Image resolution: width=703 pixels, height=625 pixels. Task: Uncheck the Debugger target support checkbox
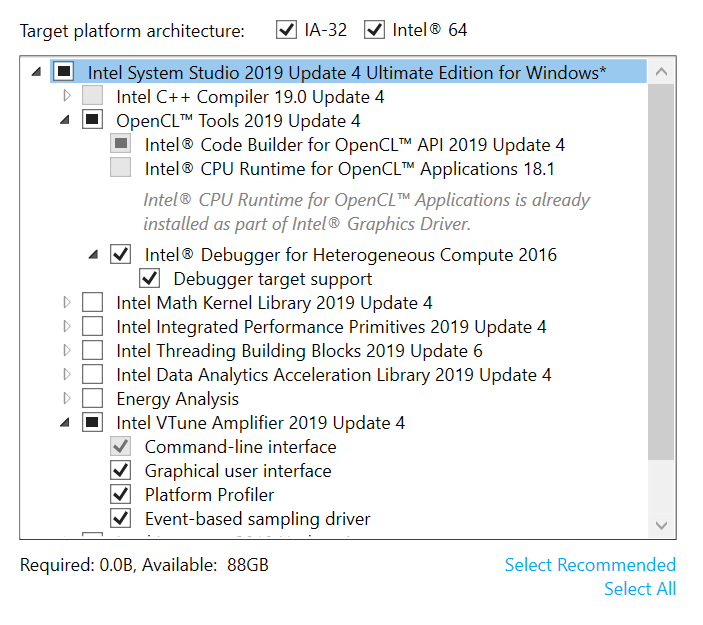tap(149, 278)
